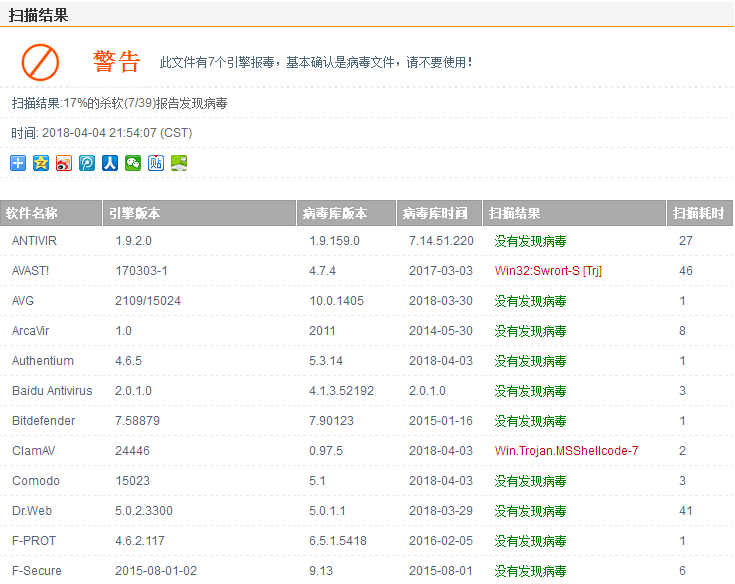Click the 17% detection summary line
The width and height of the screenshot is (735, 584).
point(120,103)
